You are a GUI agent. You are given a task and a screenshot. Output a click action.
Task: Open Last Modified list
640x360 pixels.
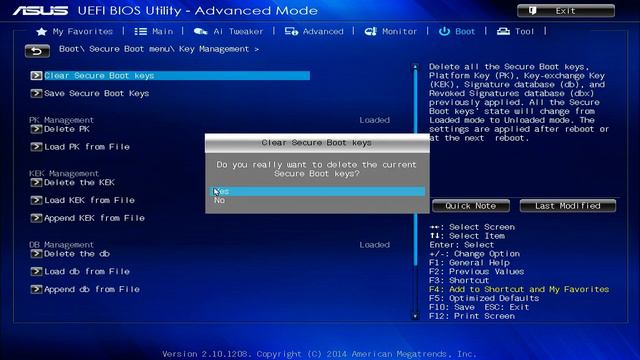[568, 206]
